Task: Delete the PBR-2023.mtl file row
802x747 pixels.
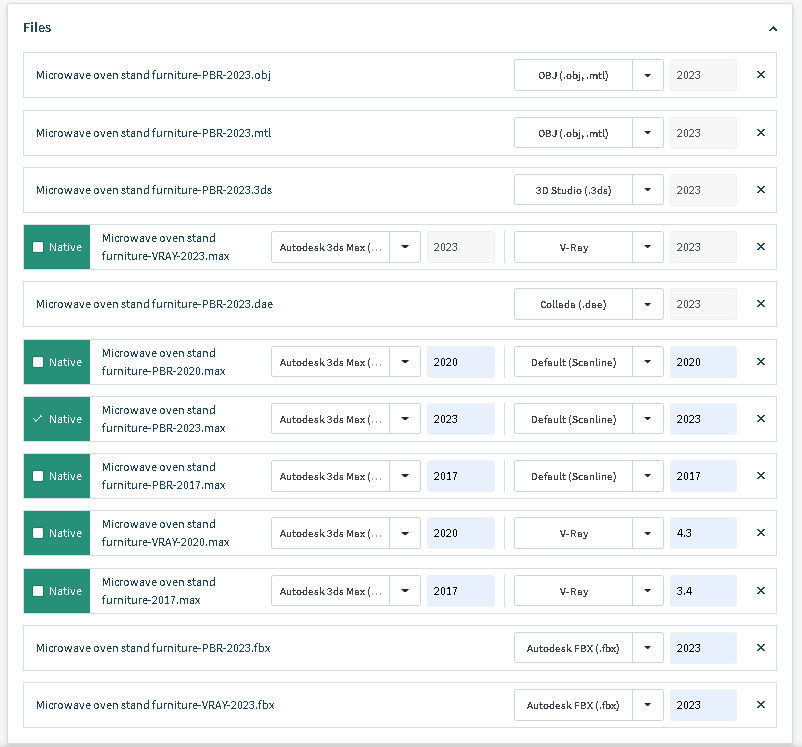Action: coord(760,133)
